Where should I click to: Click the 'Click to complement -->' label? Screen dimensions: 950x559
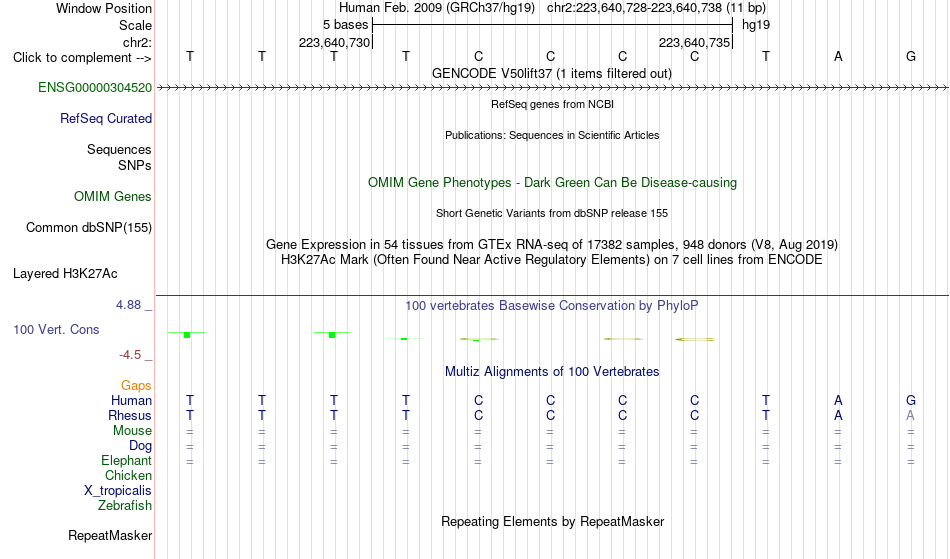point(82,58)
